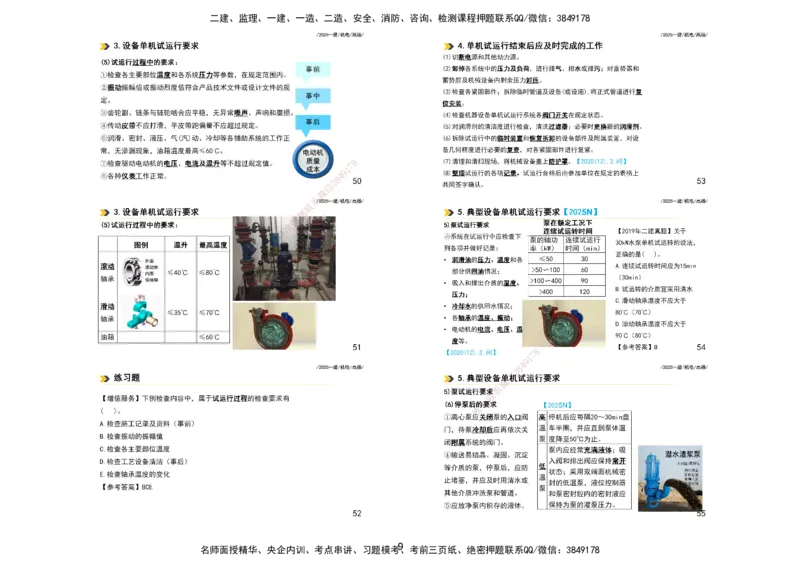This screenshot has width=800, height=566.
Task: Click the page number "53"
Action: (x=701, y=181)
